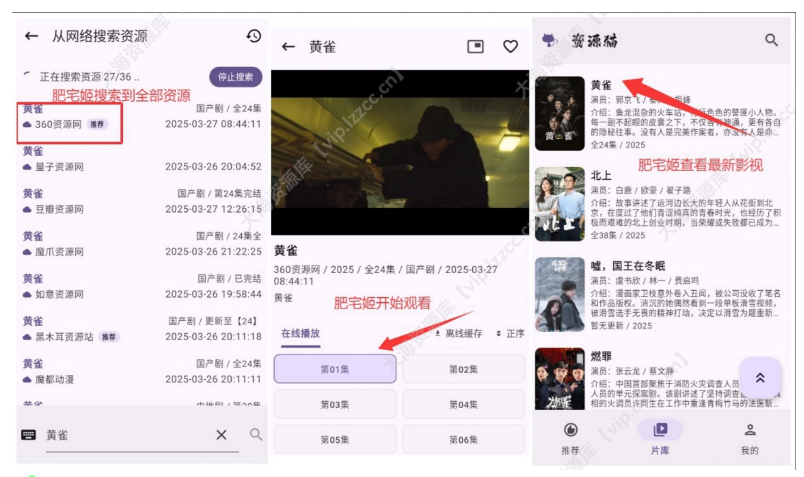804x477 pixels.
Task: Open search in the 资源猫 header
Action: 771,40
